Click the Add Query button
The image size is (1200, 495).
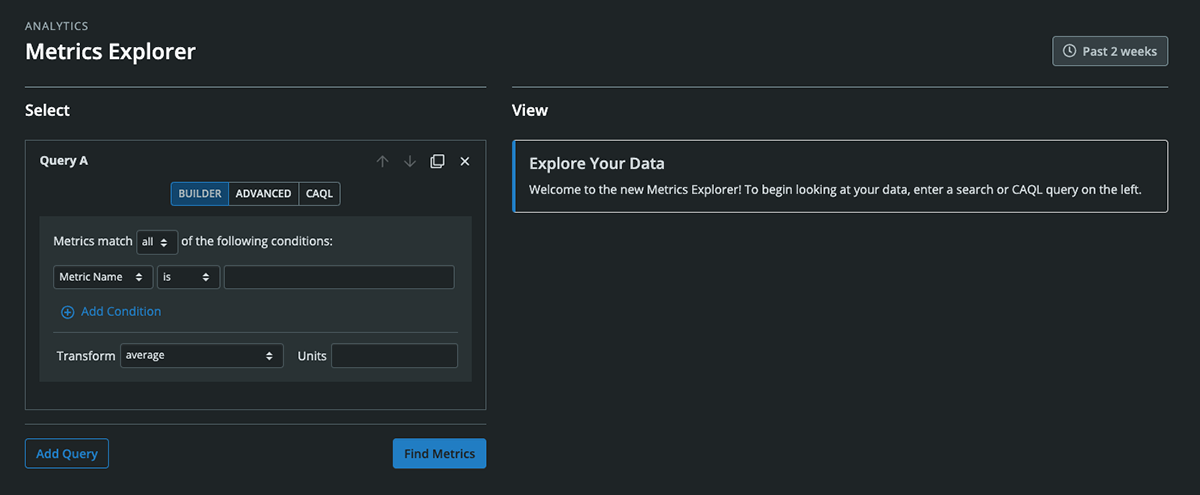[x=67, y=453]
